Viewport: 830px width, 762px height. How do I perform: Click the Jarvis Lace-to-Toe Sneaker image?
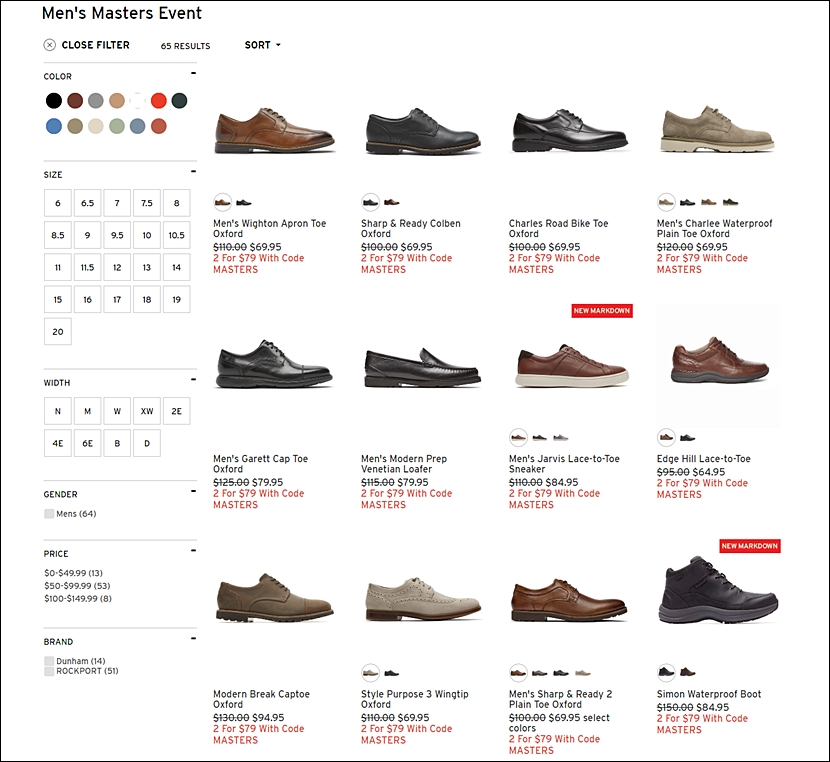click(572, 365)
